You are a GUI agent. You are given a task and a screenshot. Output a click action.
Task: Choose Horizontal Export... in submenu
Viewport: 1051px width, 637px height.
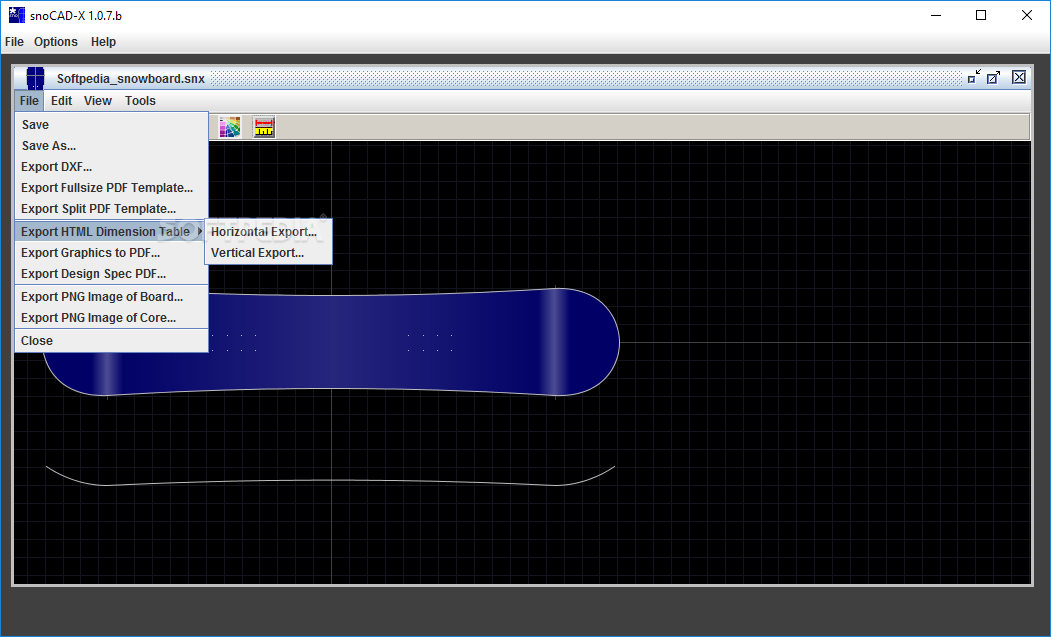pos(268,231)
